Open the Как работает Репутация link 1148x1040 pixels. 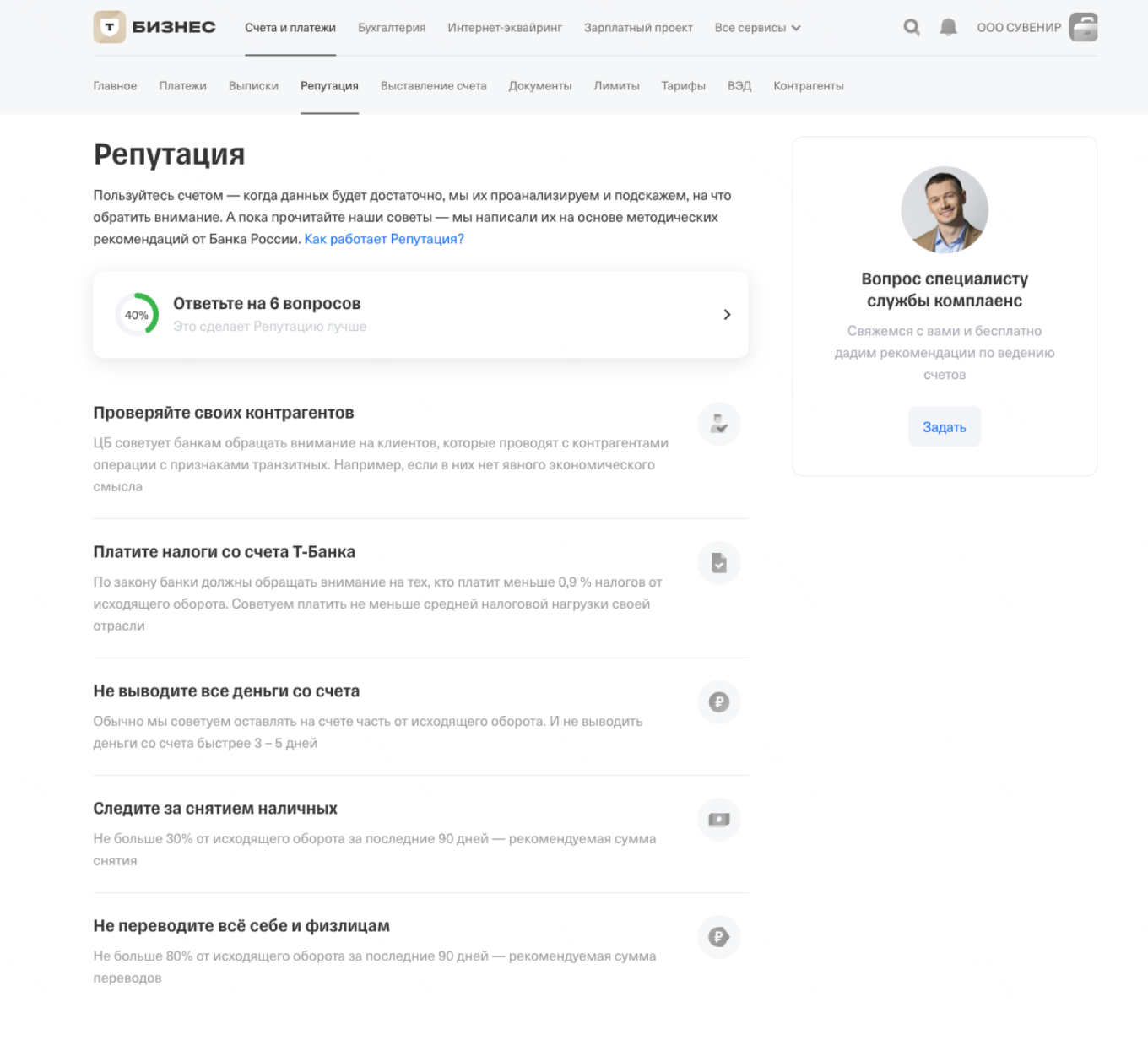(384, 239)
